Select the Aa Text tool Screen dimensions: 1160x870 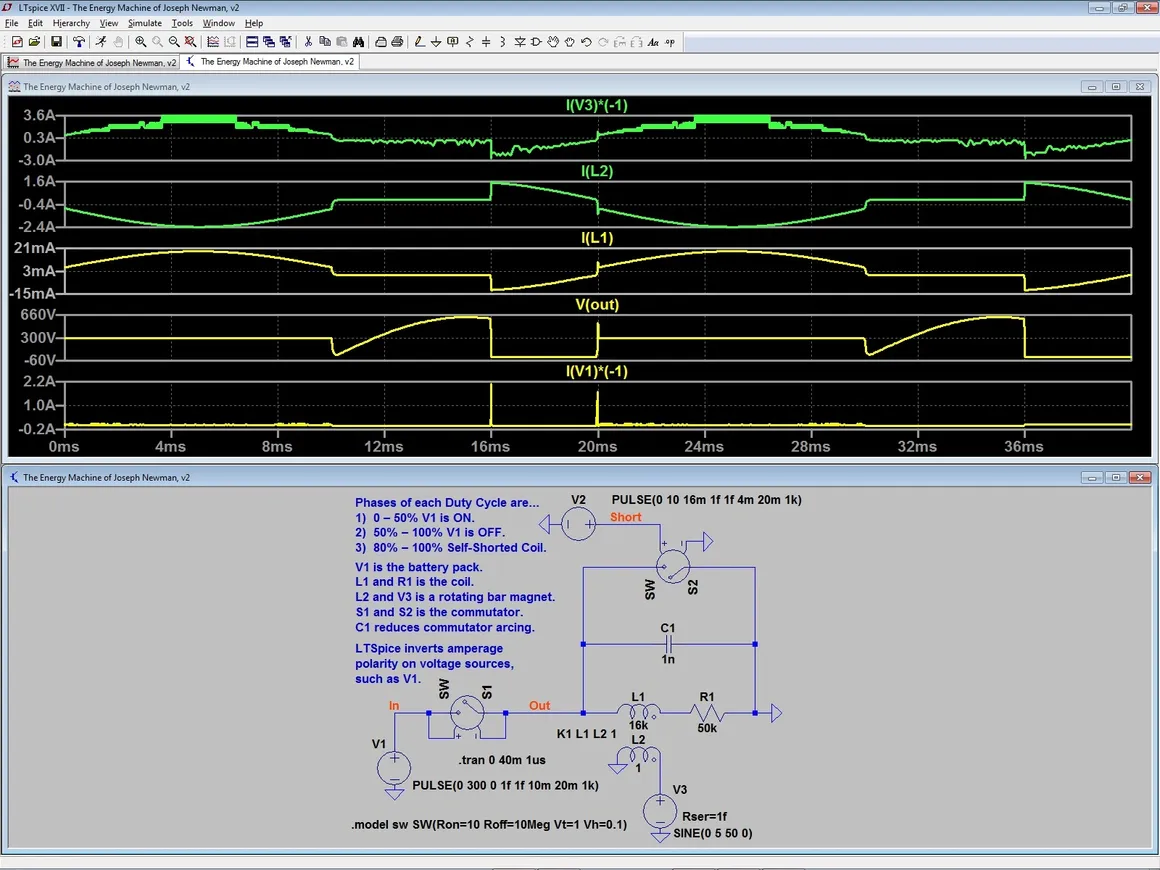coord(653,42)
